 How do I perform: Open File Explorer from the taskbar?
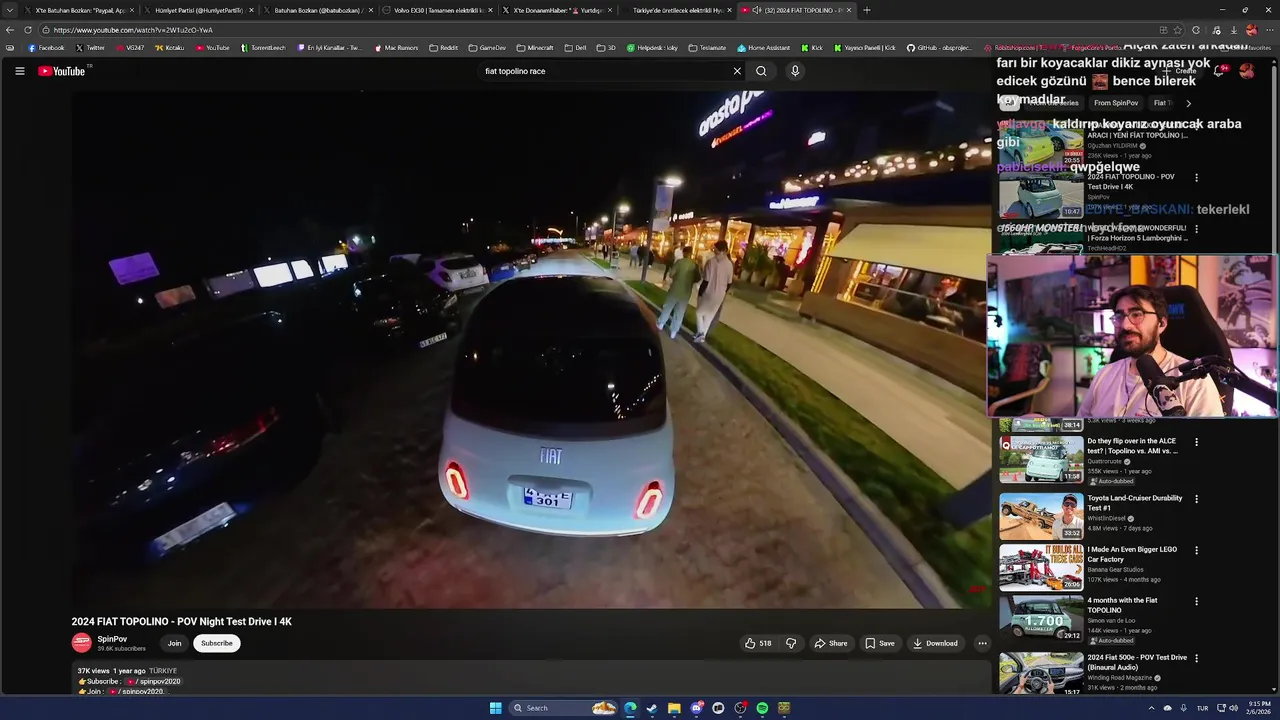(x=674, y=708)
